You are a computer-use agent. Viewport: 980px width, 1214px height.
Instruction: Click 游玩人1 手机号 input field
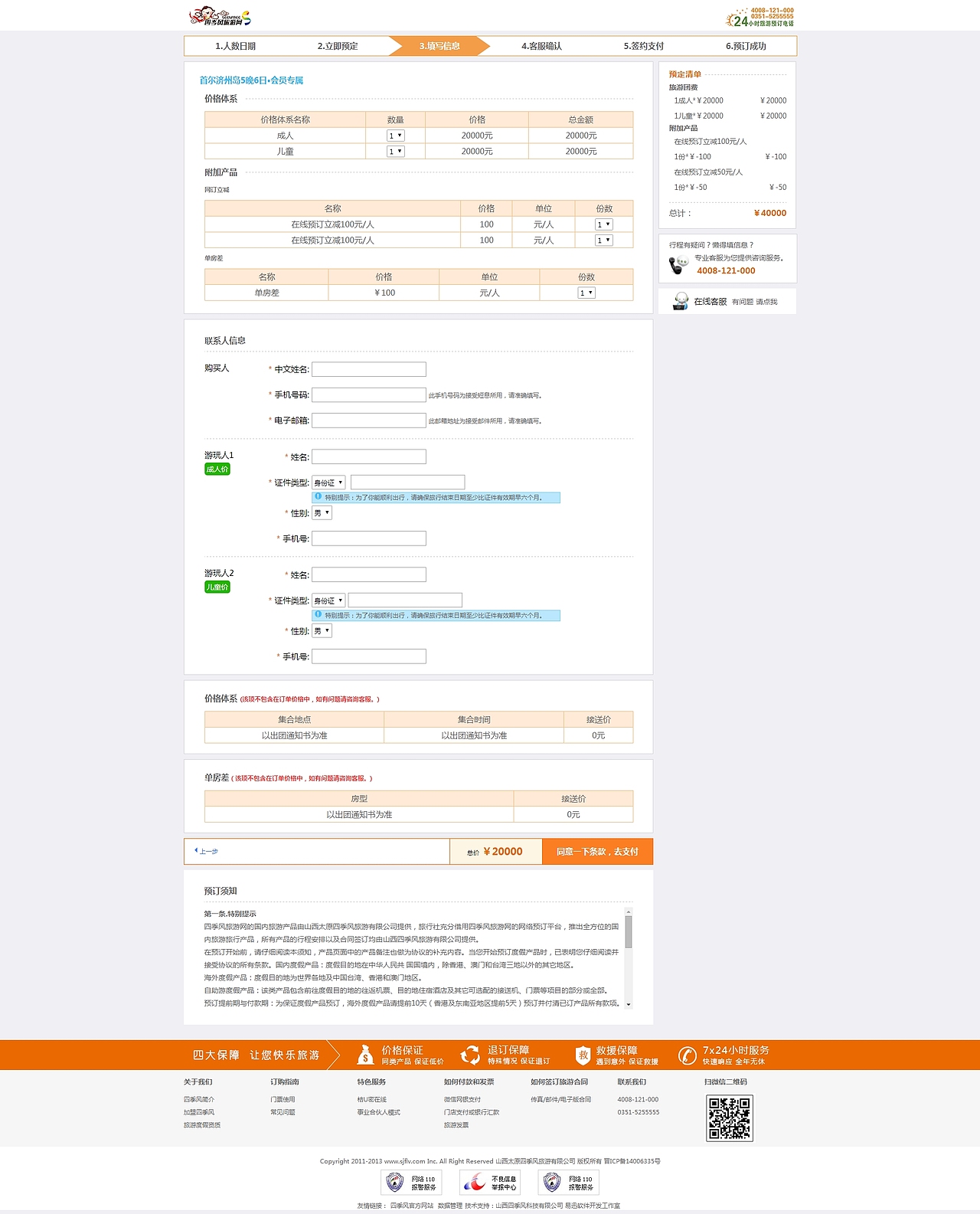369,538
